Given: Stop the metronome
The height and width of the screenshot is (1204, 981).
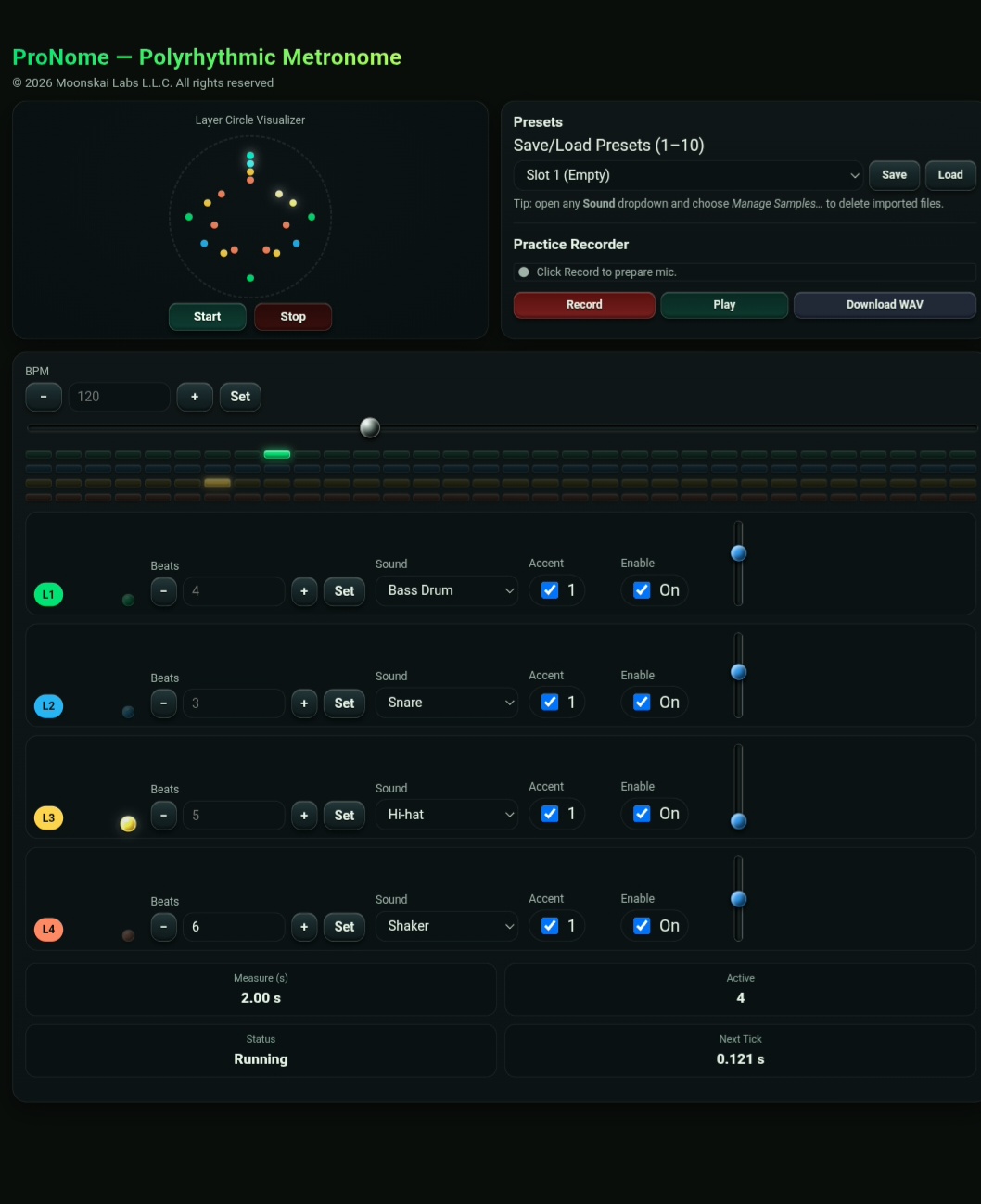Looking at the screenshot, I should click(293, 316).
